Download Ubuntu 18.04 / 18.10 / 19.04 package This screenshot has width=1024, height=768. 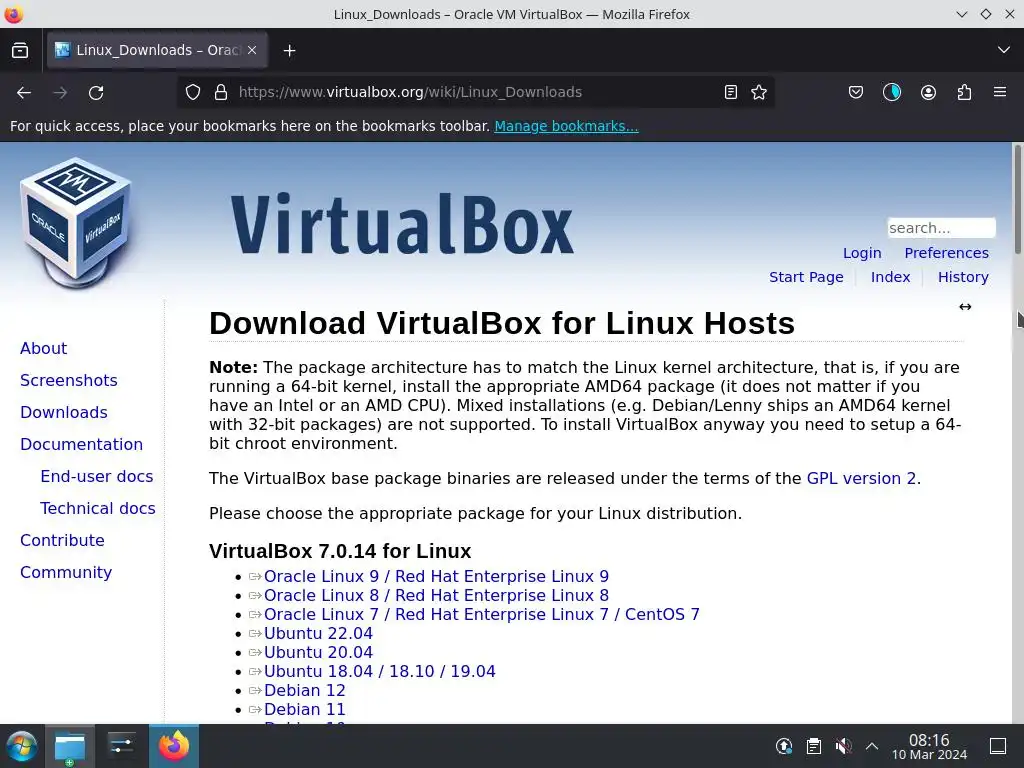[379, 671]
